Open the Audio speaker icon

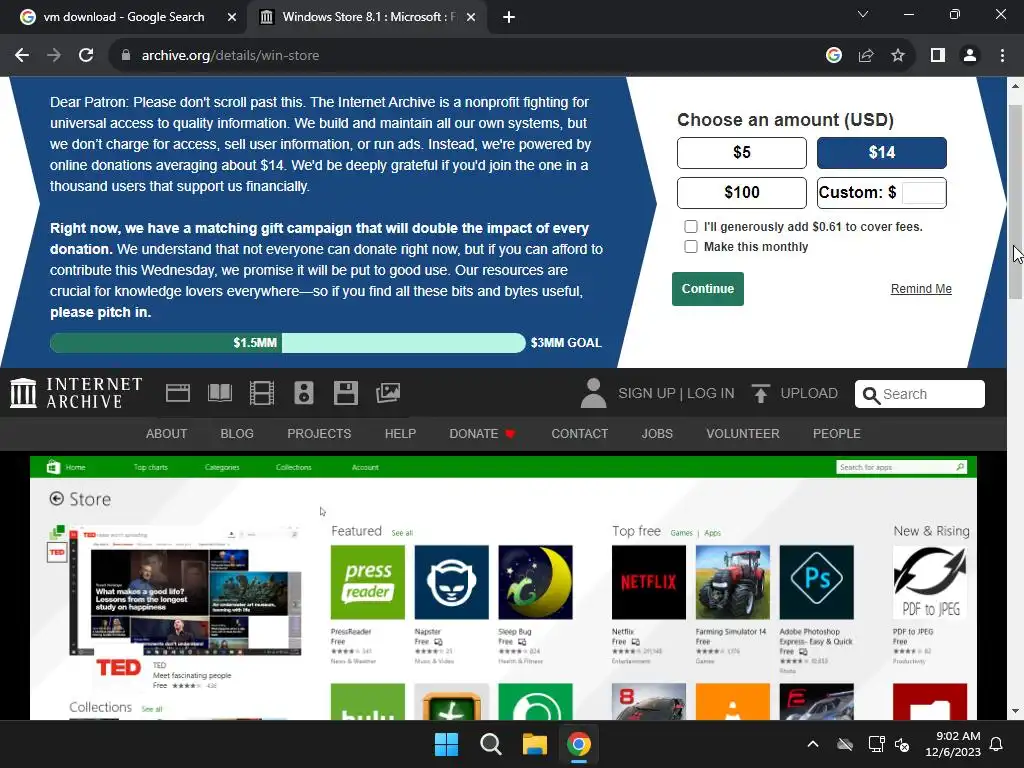[304, 393]
